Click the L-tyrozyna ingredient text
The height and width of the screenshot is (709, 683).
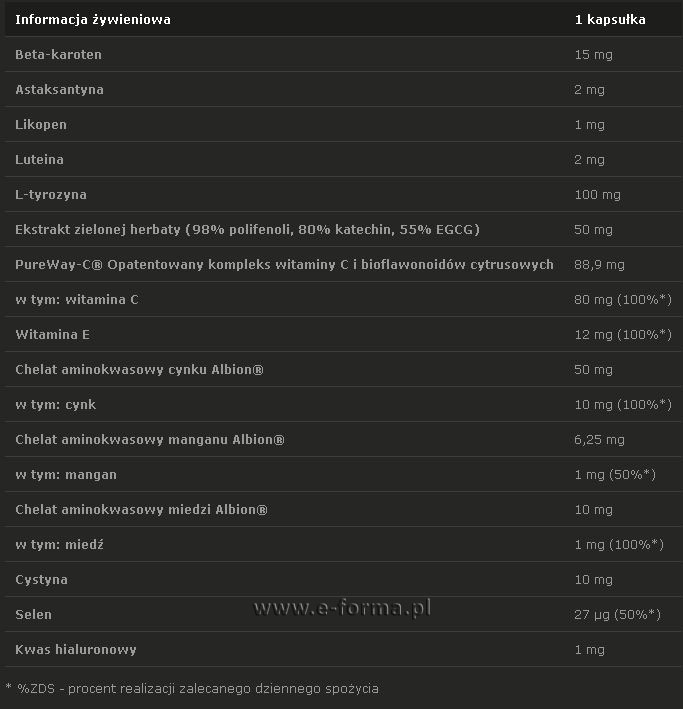click(x=51, y=195)
